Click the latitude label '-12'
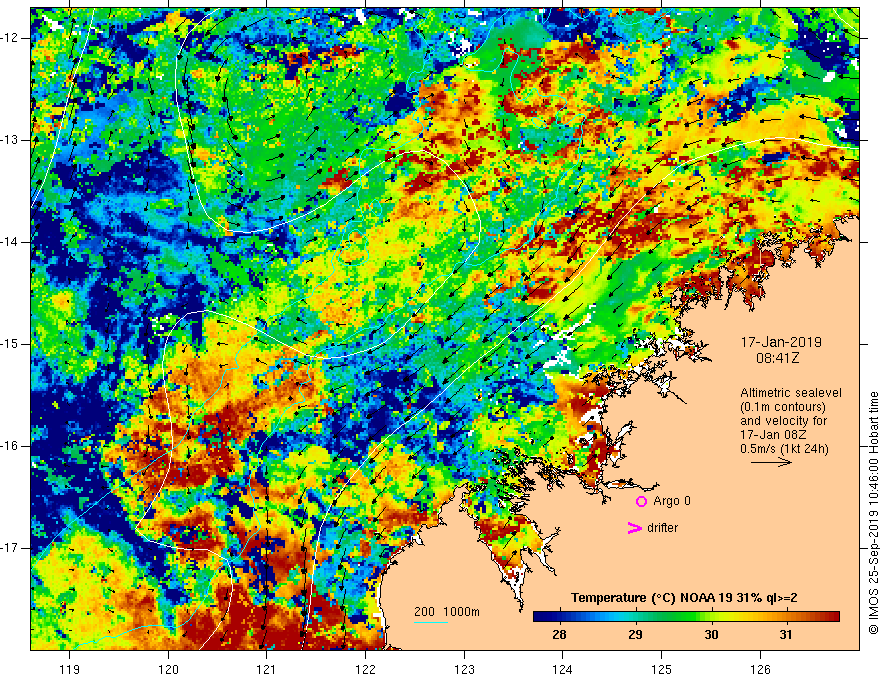 click(x=10, y=38)
